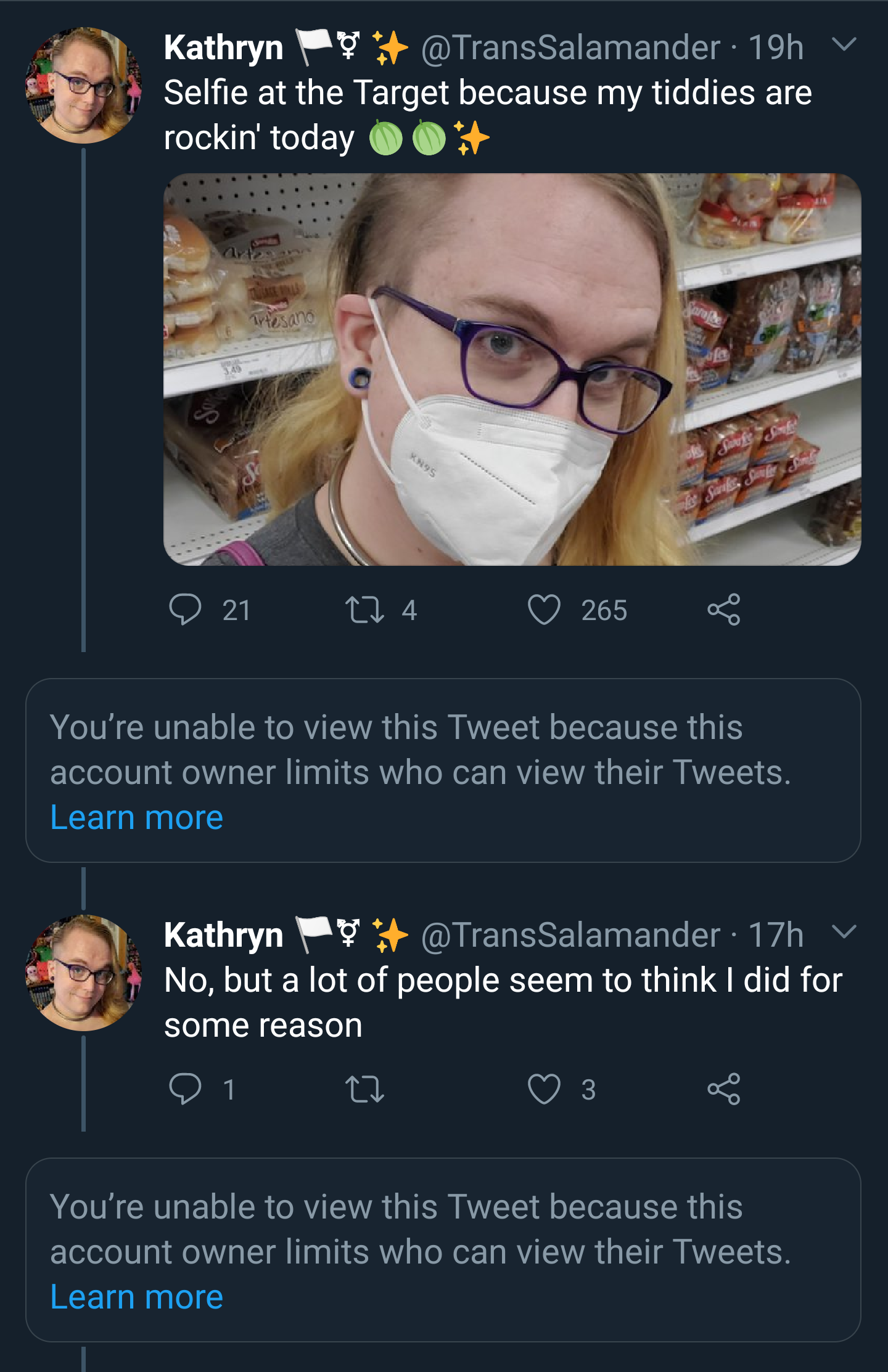The image size is (888, 1372).
Task: Like the tweet with 3 likes
Action: (x=544, y=1089)
